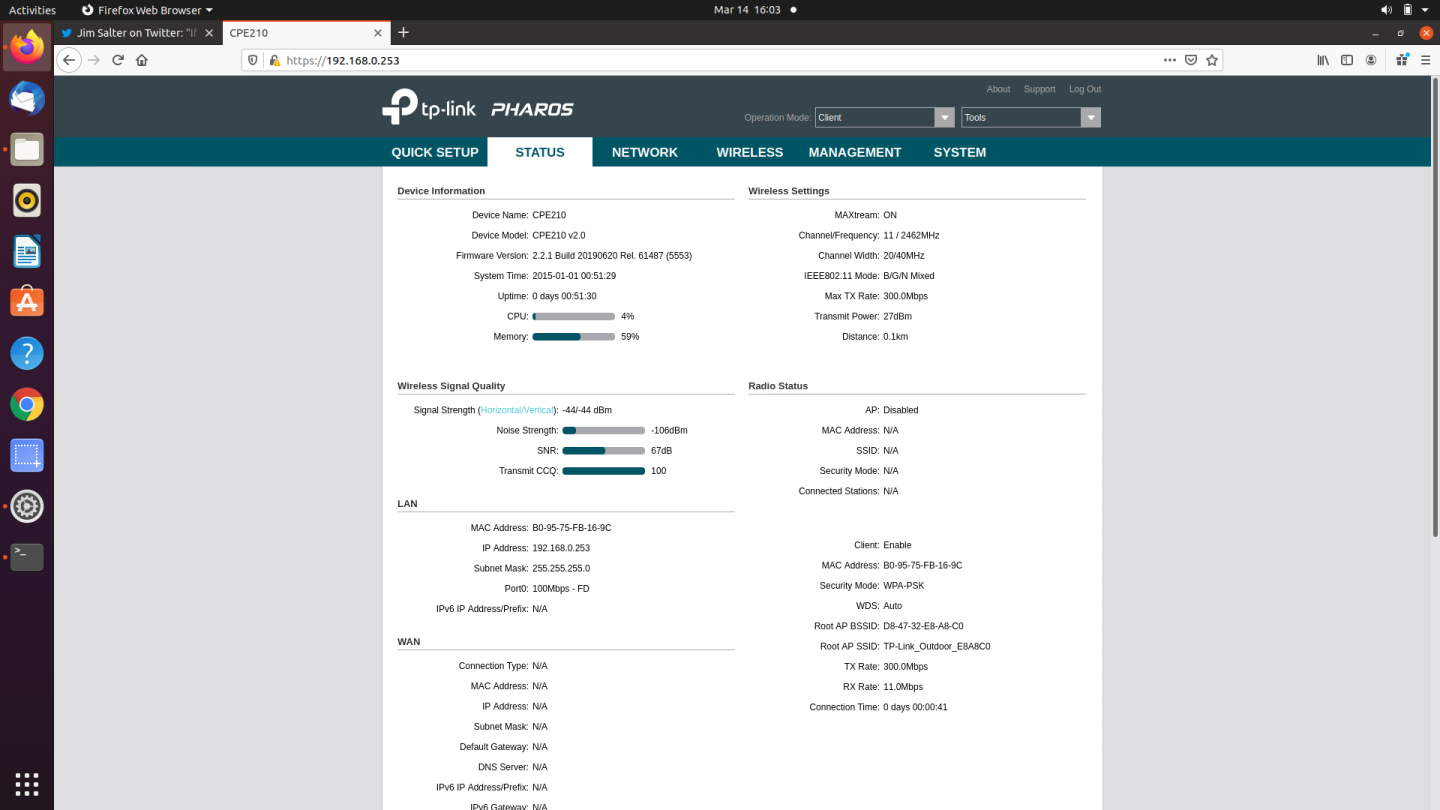Expand Firefox Web Browser app menu

(147, 10)
